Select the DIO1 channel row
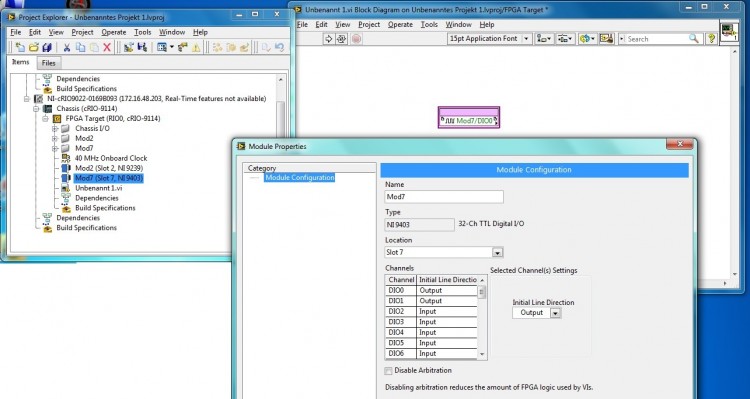750x399 pixels. click(x=431, y=301)
